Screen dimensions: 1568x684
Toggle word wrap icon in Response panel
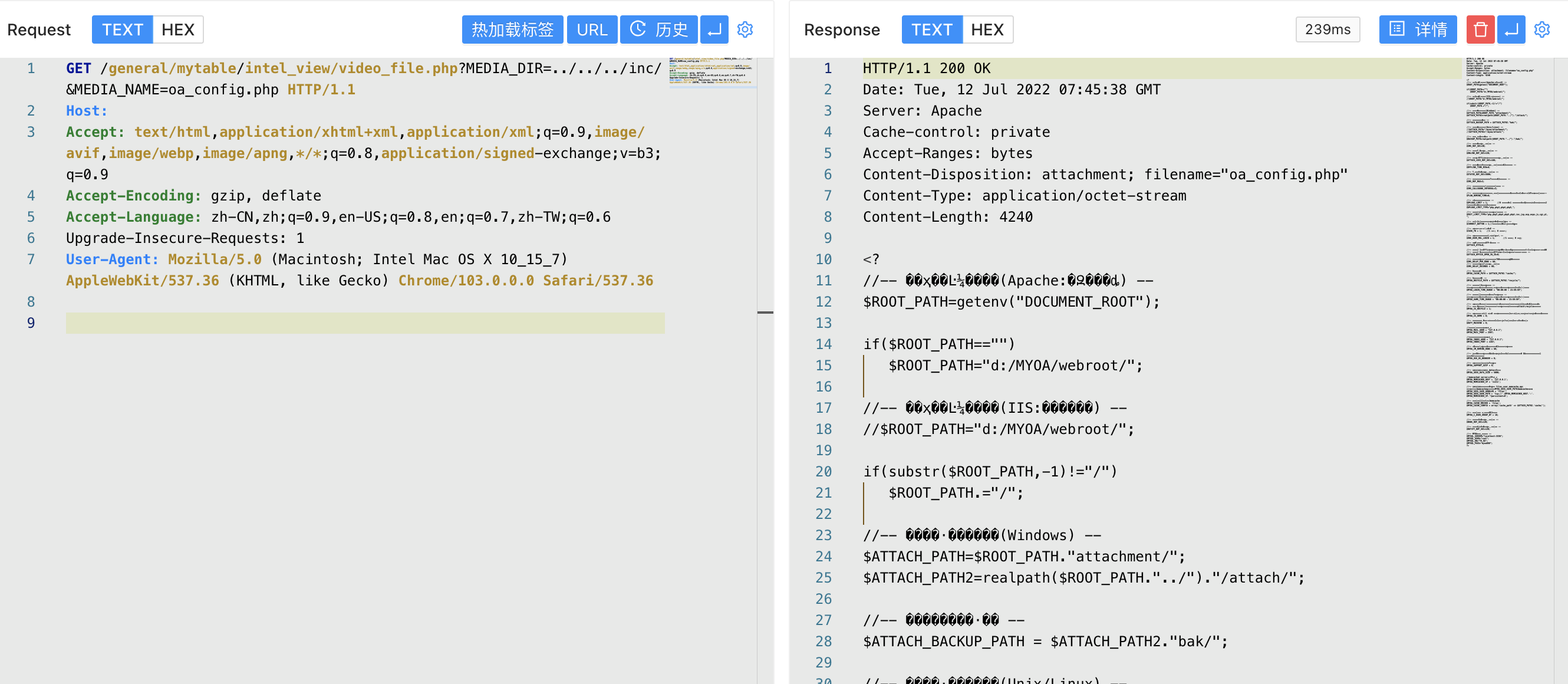coord(1511,29)
